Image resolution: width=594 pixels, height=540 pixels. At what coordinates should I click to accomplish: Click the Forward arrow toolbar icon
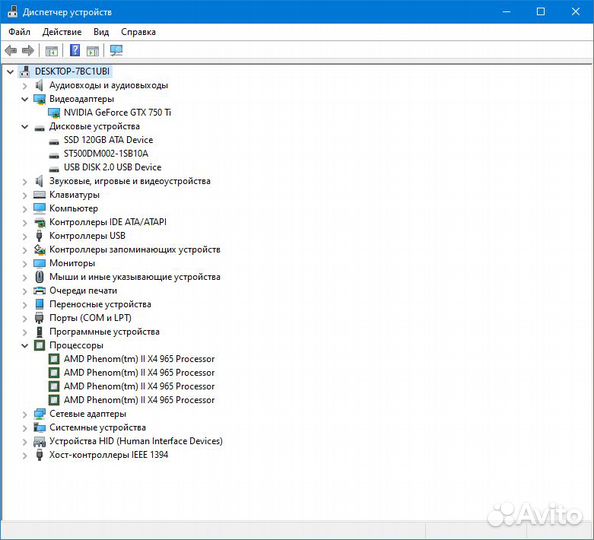(x=28, y=50)
